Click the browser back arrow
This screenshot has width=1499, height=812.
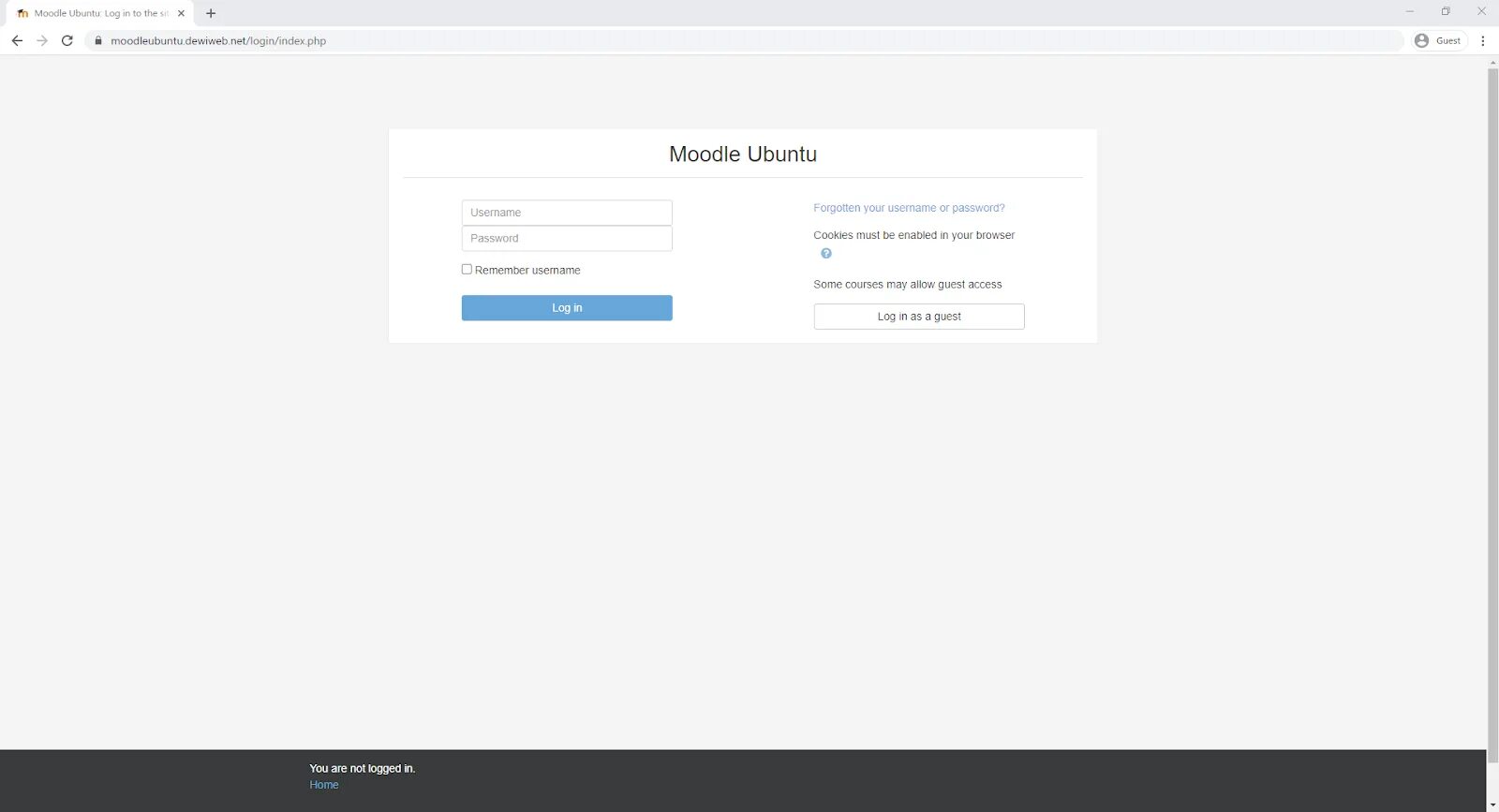[x=17, y=40]
